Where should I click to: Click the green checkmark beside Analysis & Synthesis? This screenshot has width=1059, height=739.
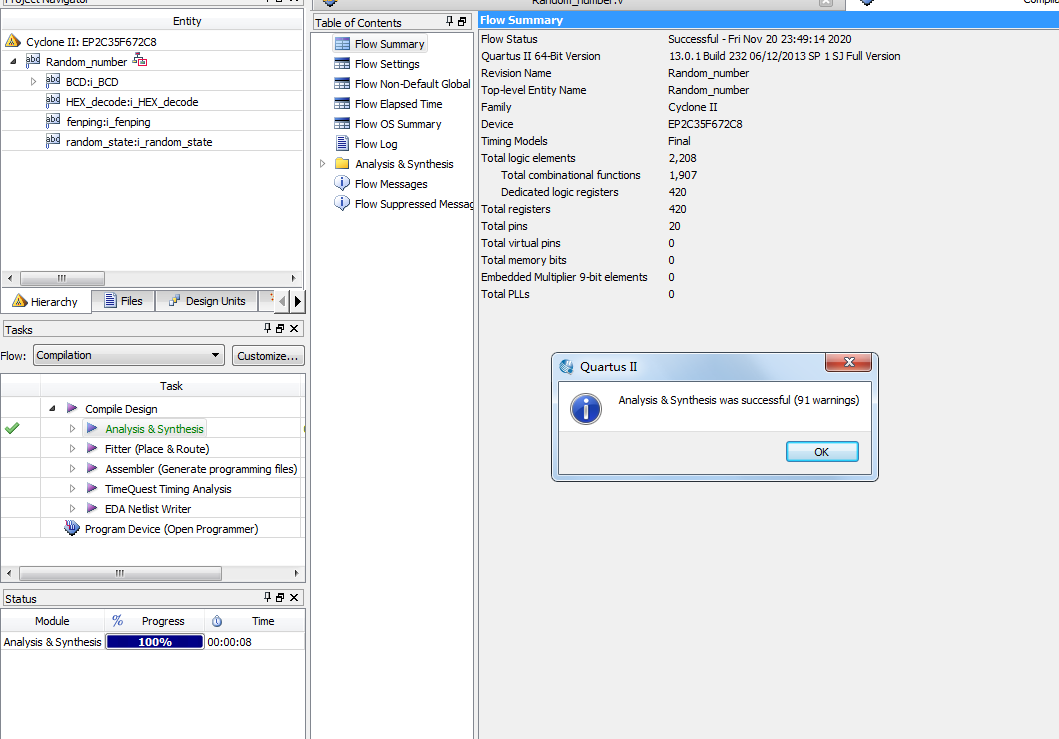point(12,428)
